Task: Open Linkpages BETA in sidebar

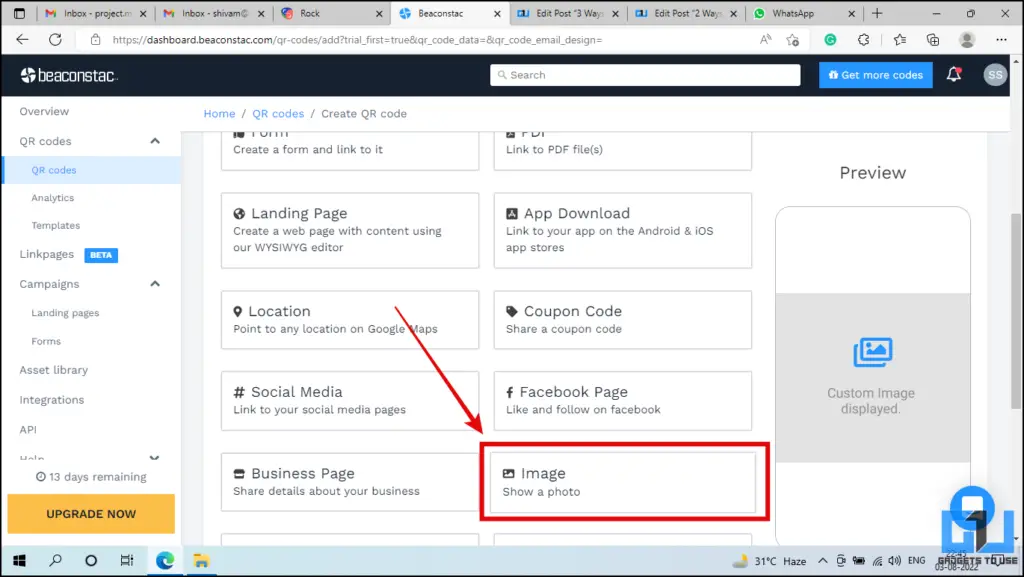Action: click(69, 255)
